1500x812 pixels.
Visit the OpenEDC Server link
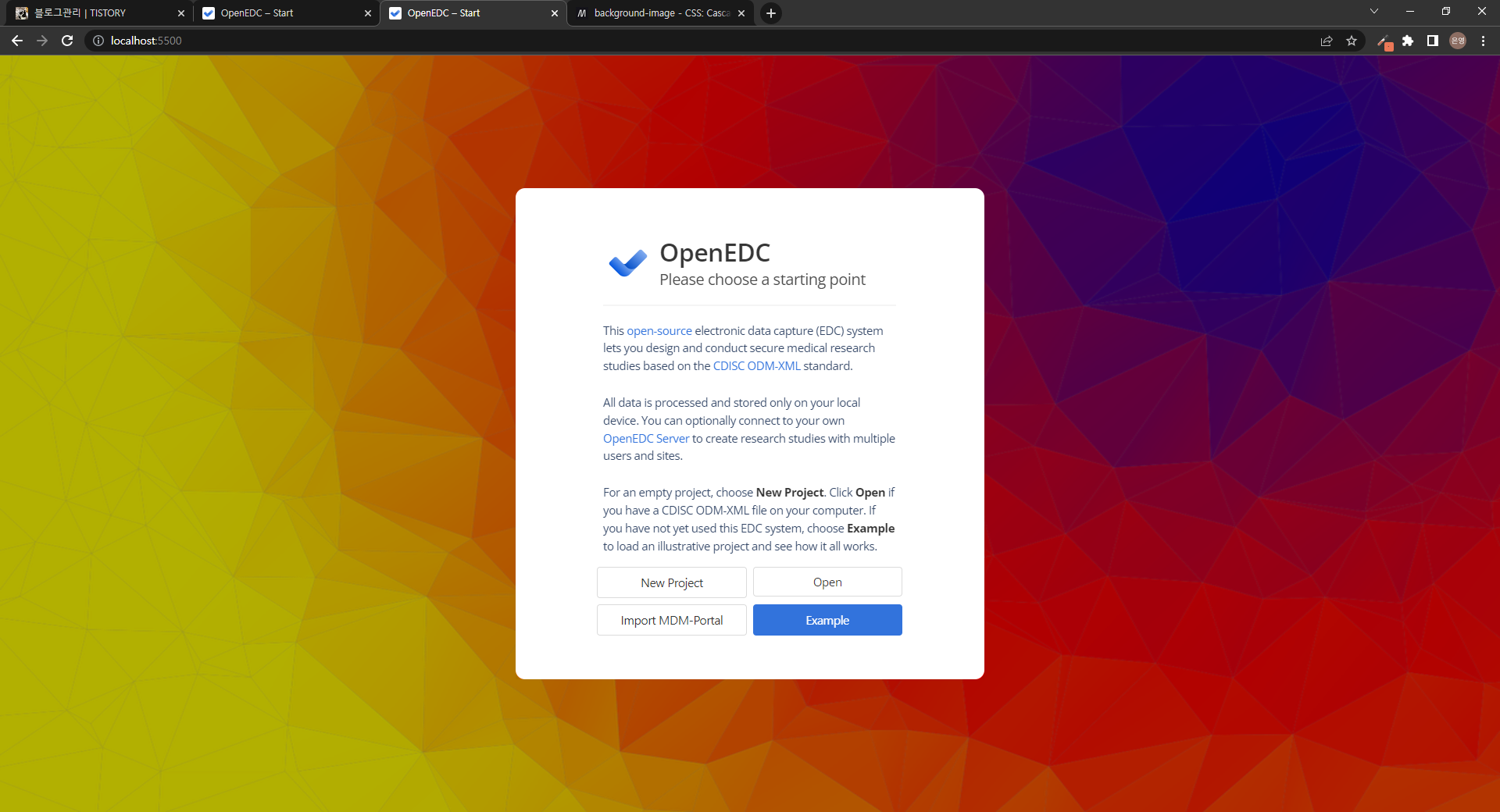(646, 439)
